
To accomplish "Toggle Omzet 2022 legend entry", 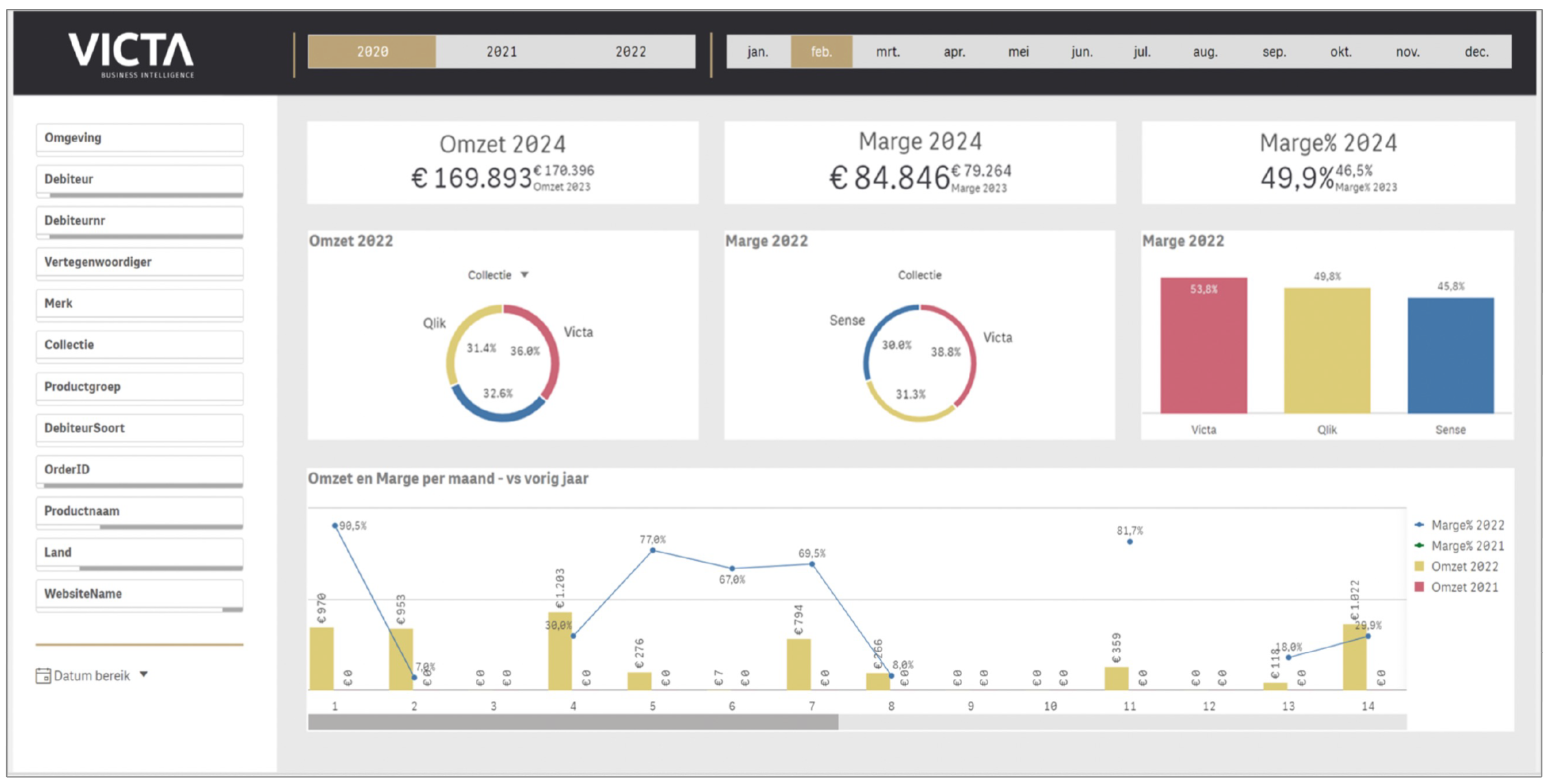I will 1456,566.
